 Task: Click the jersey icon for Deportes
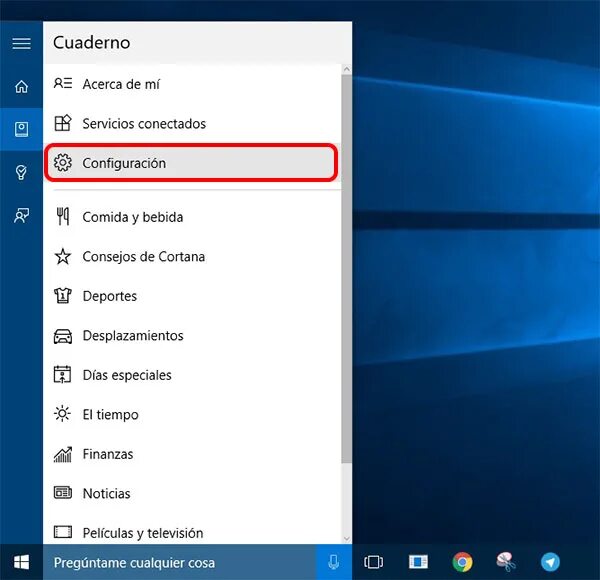(63, 296)
